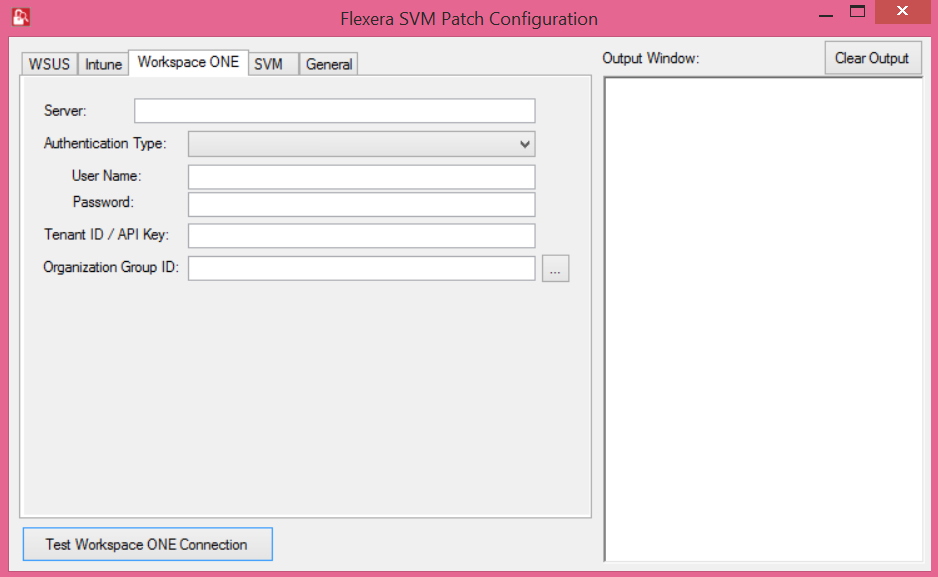Close the Flexera SVM Patch Configuration window
Viewport: 938px width, 577px height.
coord(902,12)
